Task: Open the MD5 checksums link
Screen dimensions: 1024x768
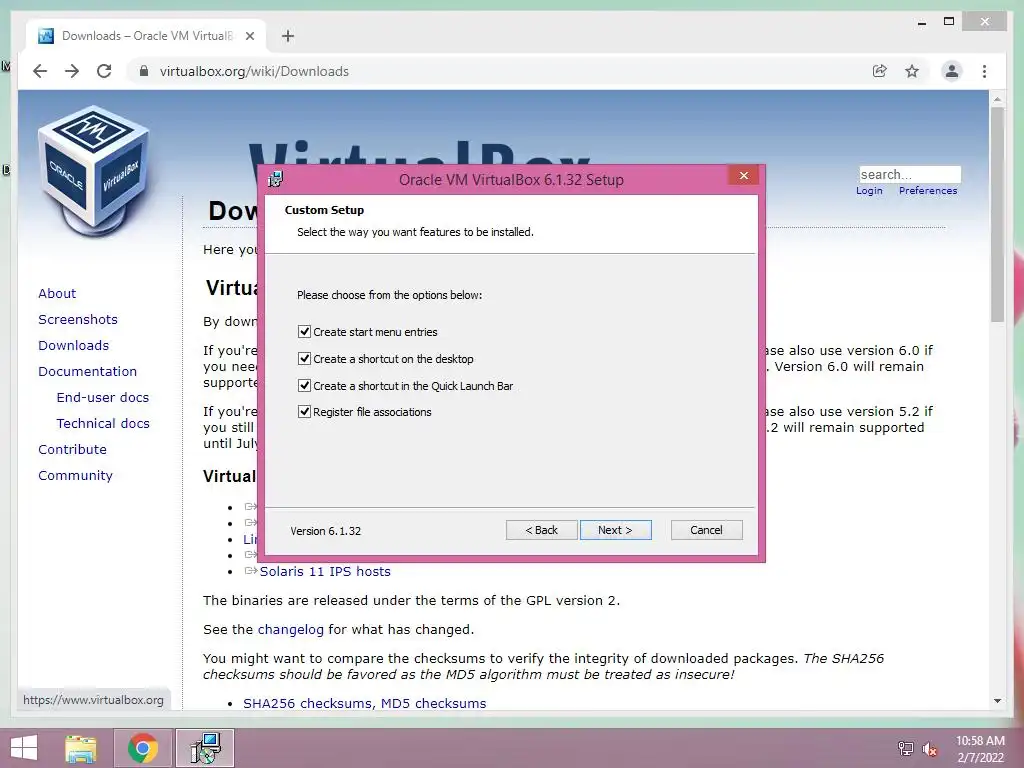Action: point(434,703)
